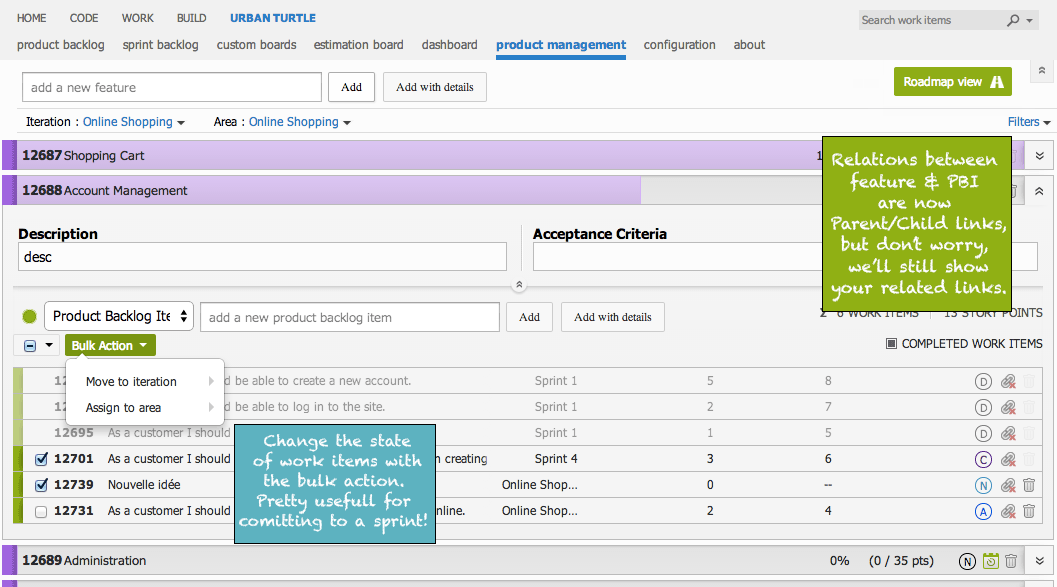Open the Bulk Action dropdown

point(110,346)
